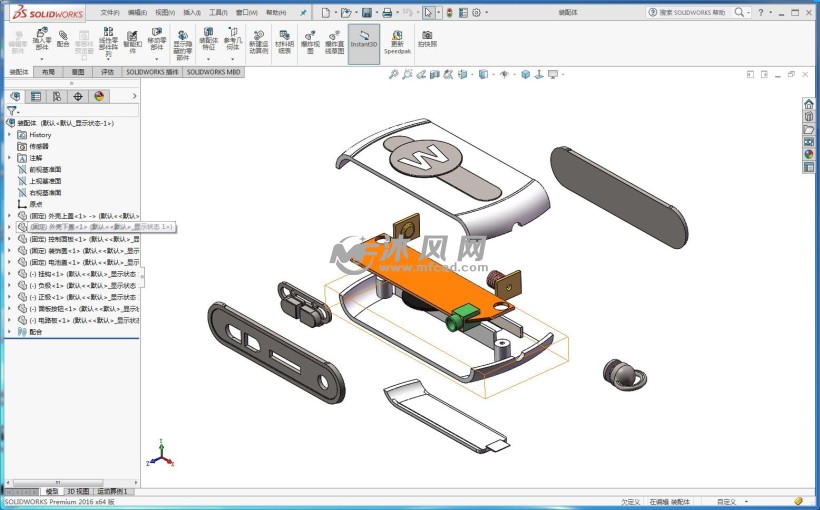
Task: Click Take Snapshot (拍快照) camera icon
Action: [x=427, y=39]
